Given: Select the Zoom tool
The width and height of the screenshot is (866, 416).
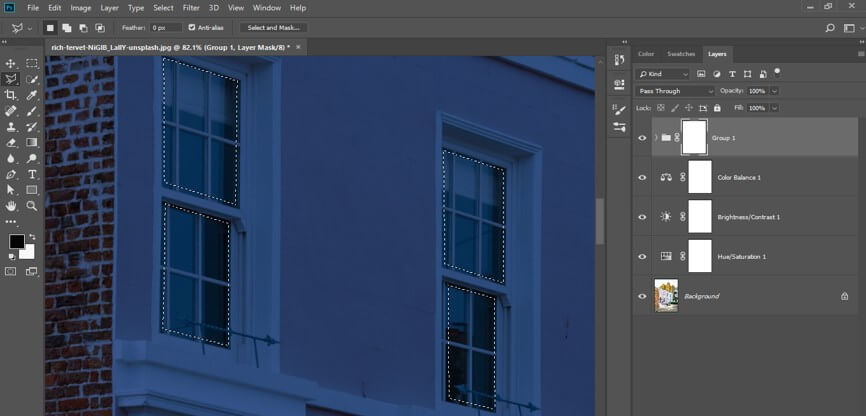Looking at the screenshot, I should 32,206.
